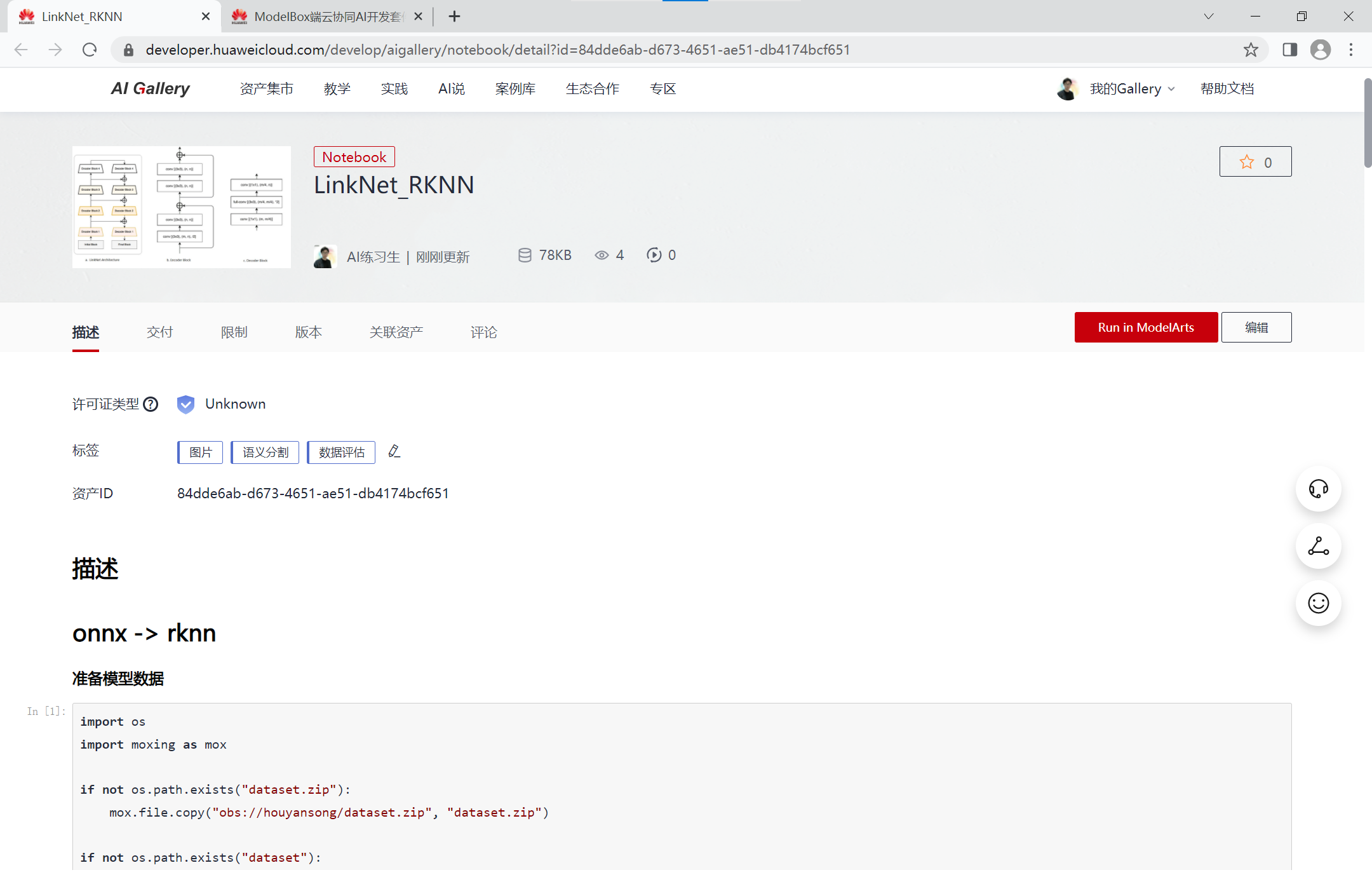
Task: Bookmark this page with the star icon
Action: (x=1251, y=50)
